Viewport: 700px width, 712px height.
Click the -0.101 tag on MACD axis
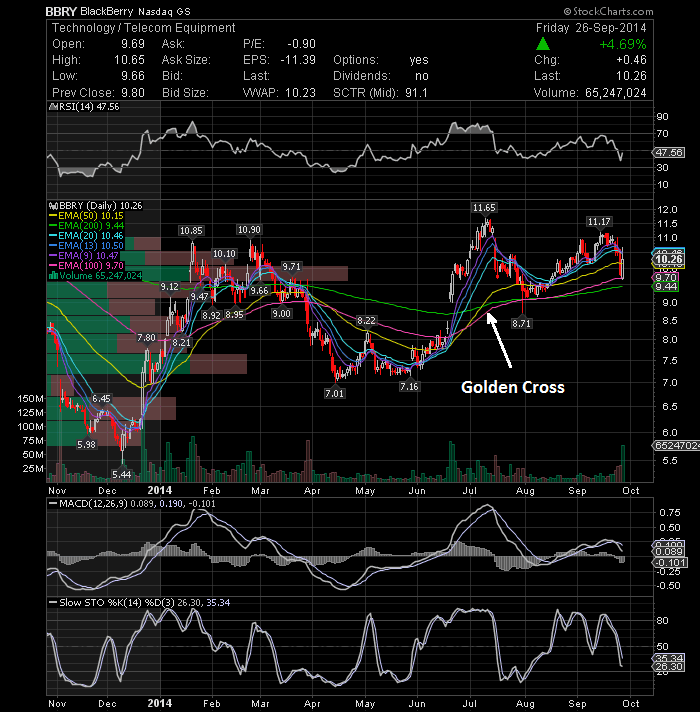click(671, 563)
